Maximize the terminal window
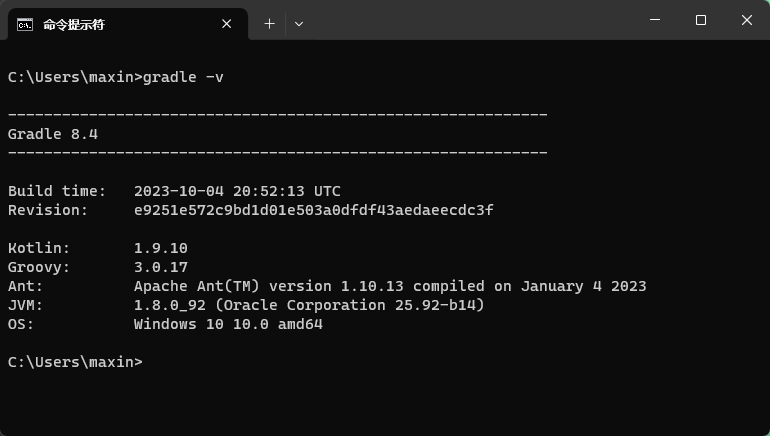Screen dimensions: 770x436 click(701, 20)
